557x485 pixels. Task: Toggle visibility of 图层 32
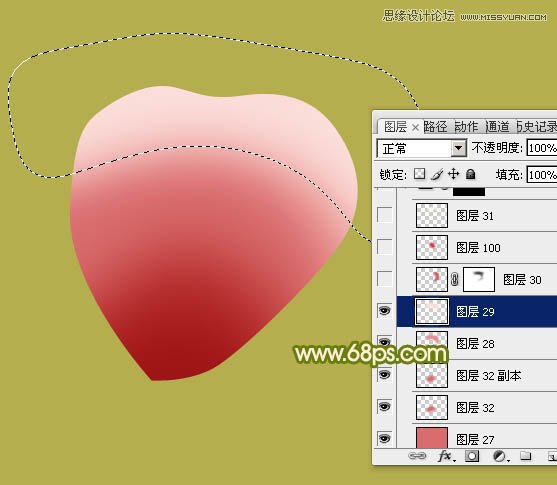click(x=384, y=407)
